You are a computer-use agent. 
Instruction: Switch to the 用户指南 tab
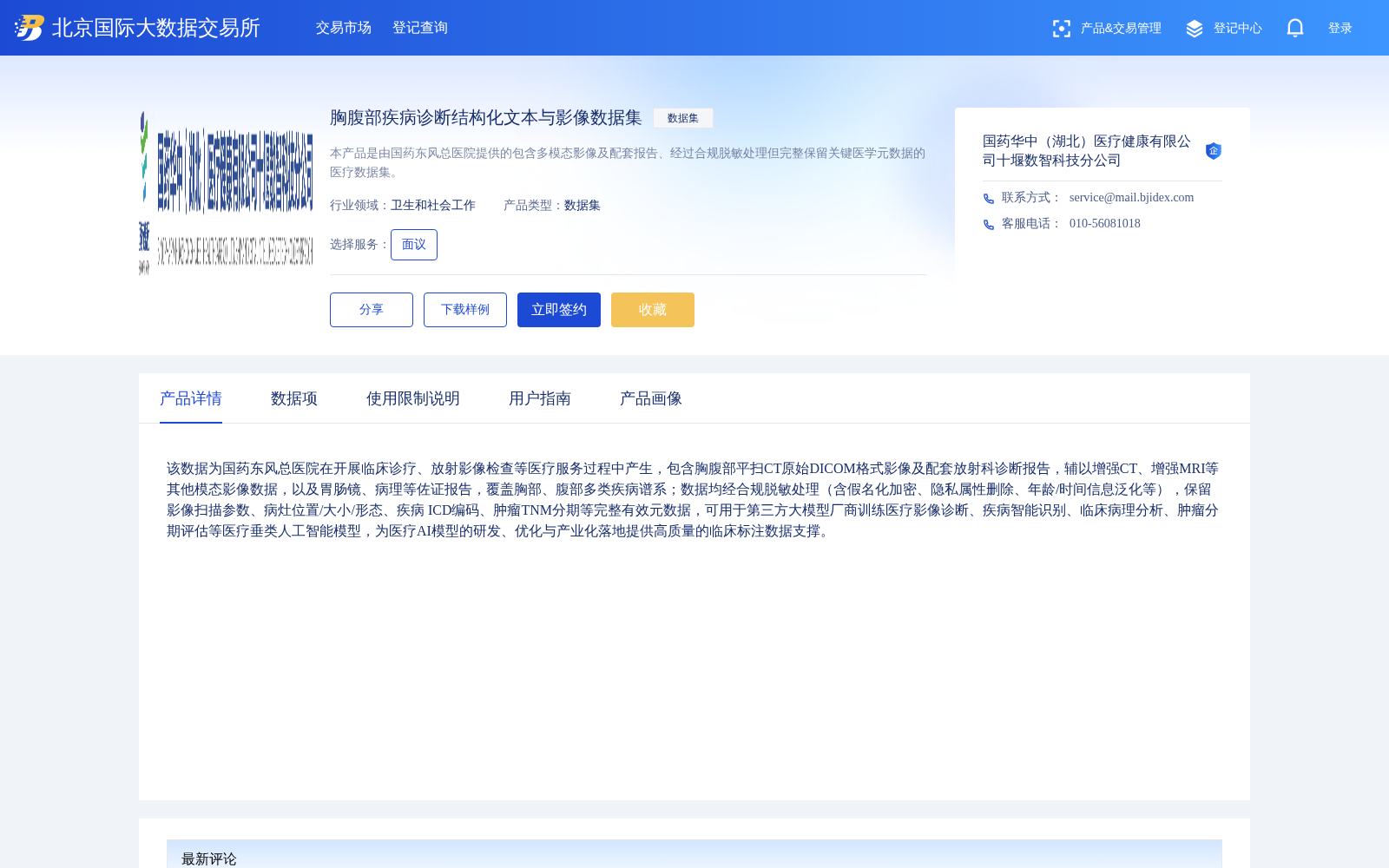point(540,398)
